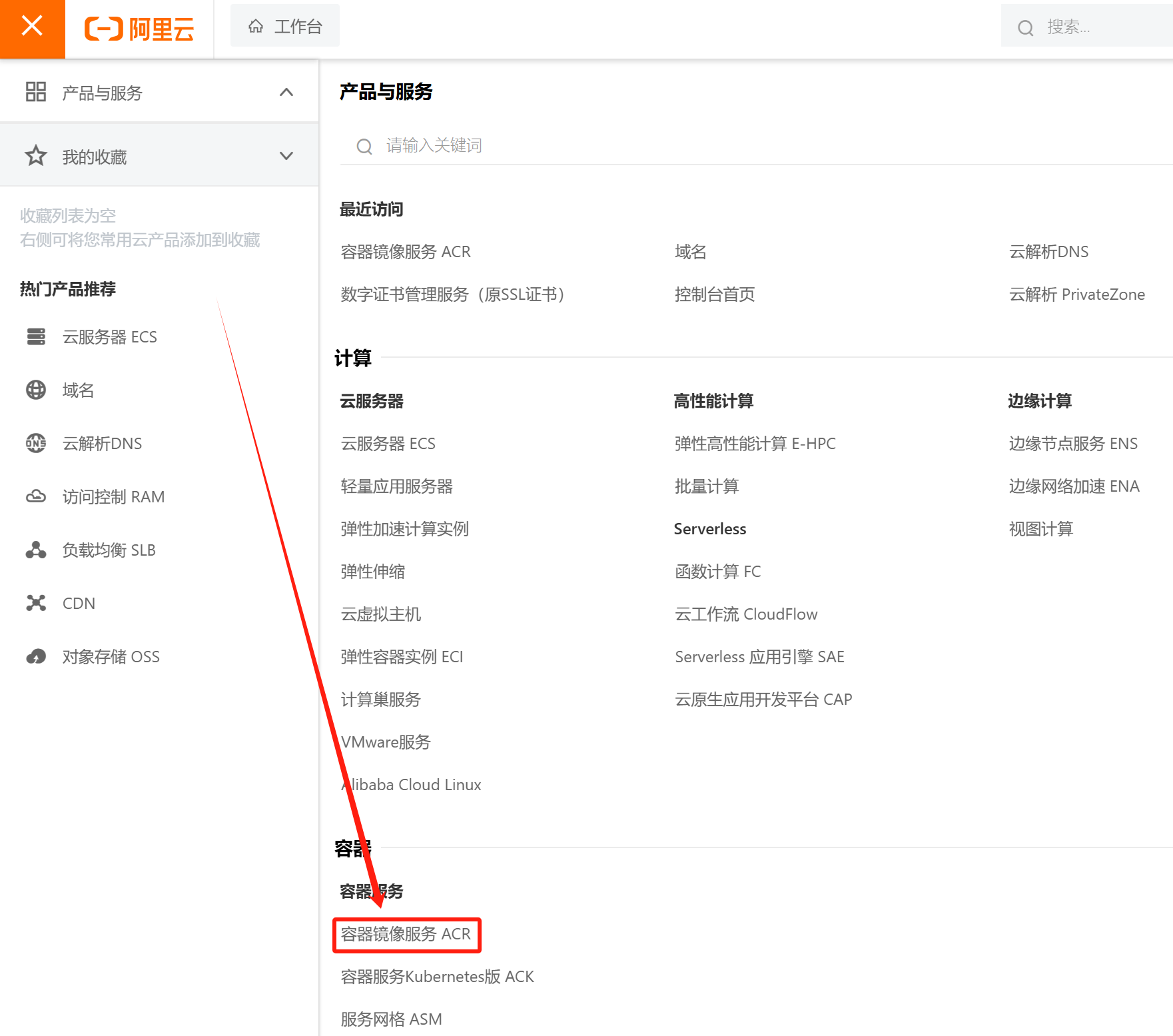Open 云解析 PrivateZone link
Image resolution: width=1173 pixels, height=1036 pixels.
click(x=1077, y=294)
